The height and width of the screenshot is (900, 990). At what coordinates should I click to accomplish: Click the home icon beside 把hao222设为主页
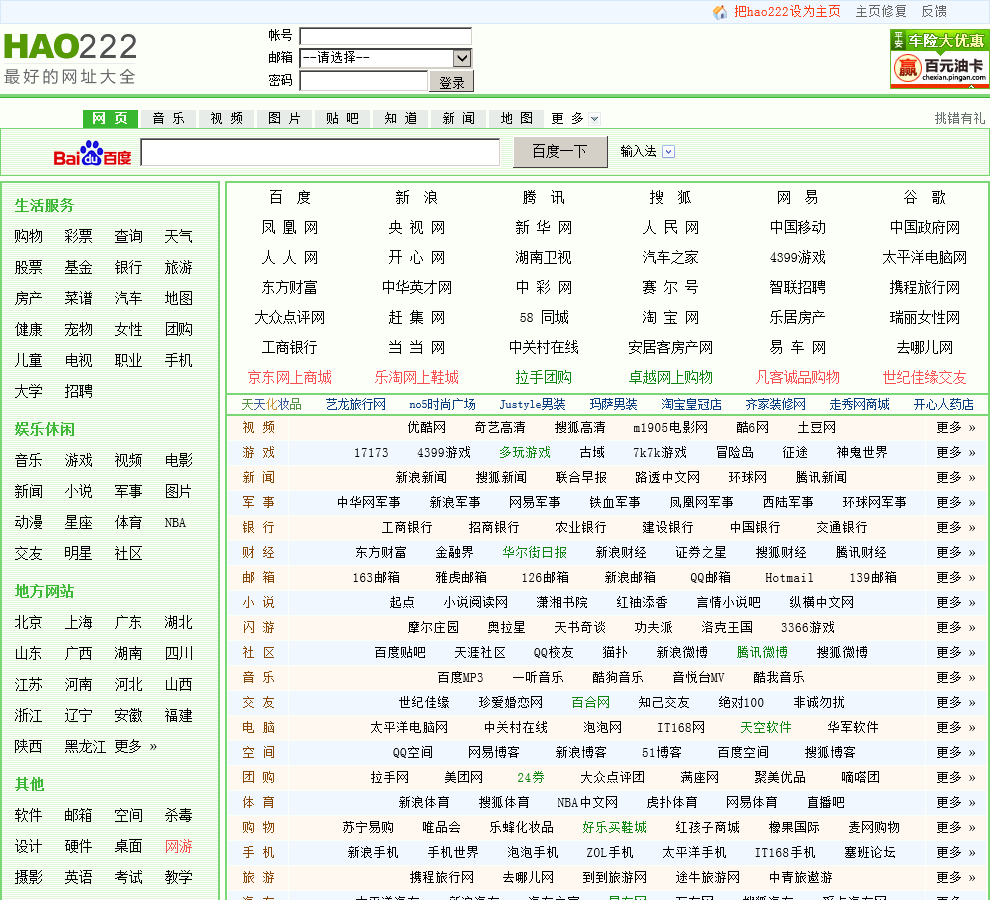(720, 12)
